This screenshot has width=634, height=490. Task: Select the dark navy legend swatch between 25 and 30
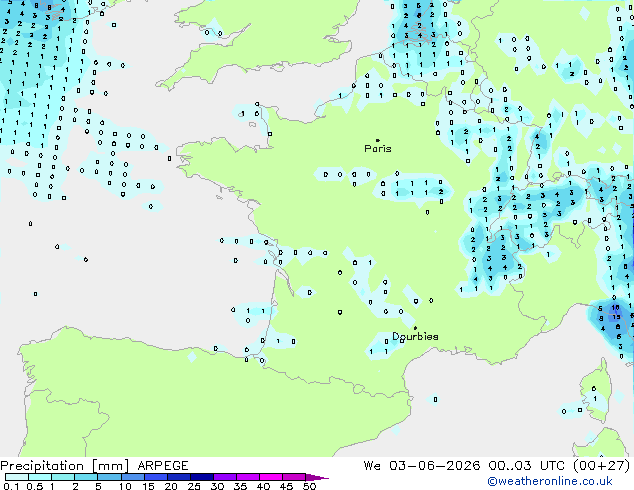pos(202,477)
